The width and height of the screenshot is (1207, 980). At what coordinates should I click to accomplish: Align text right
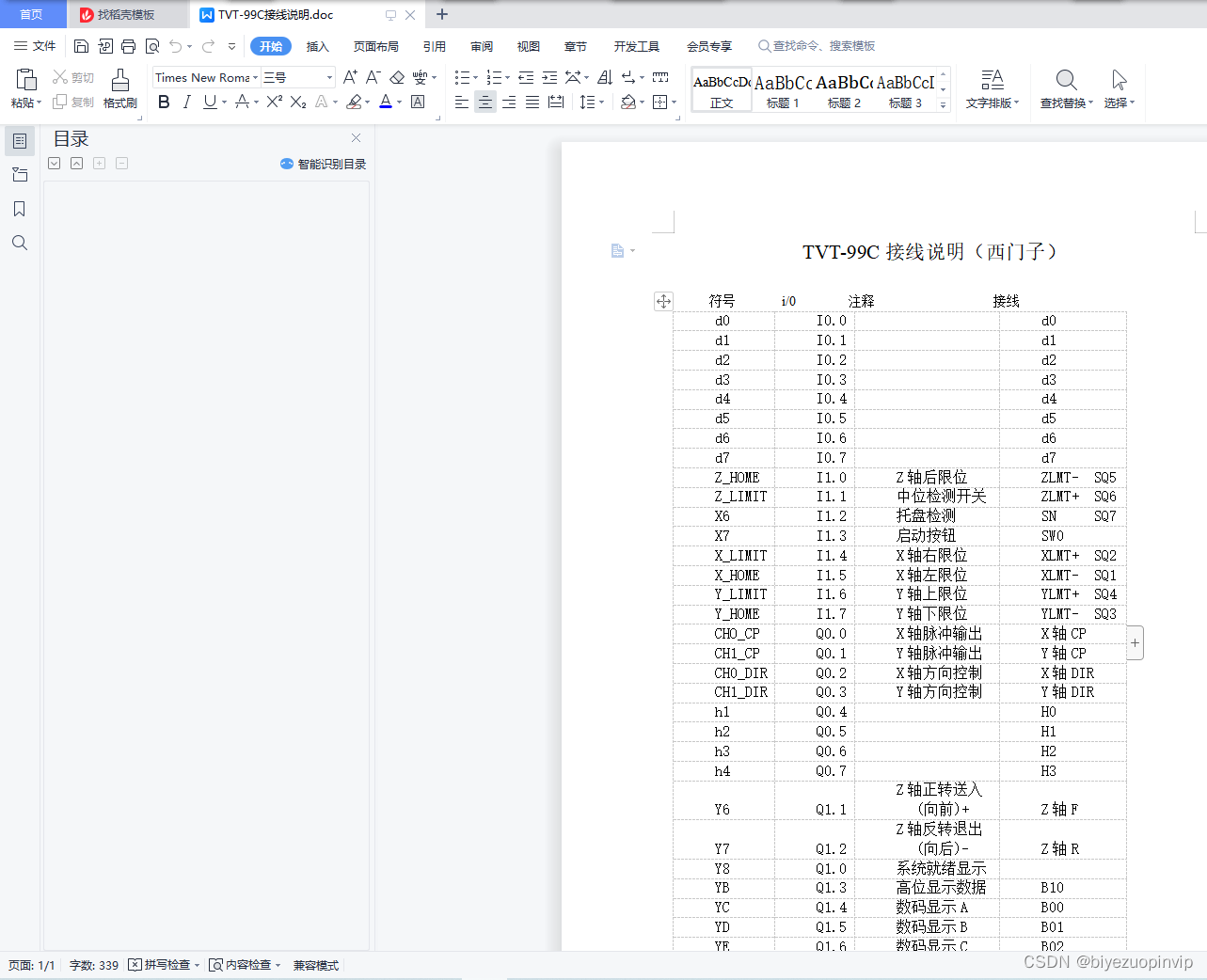coord(509,102)
